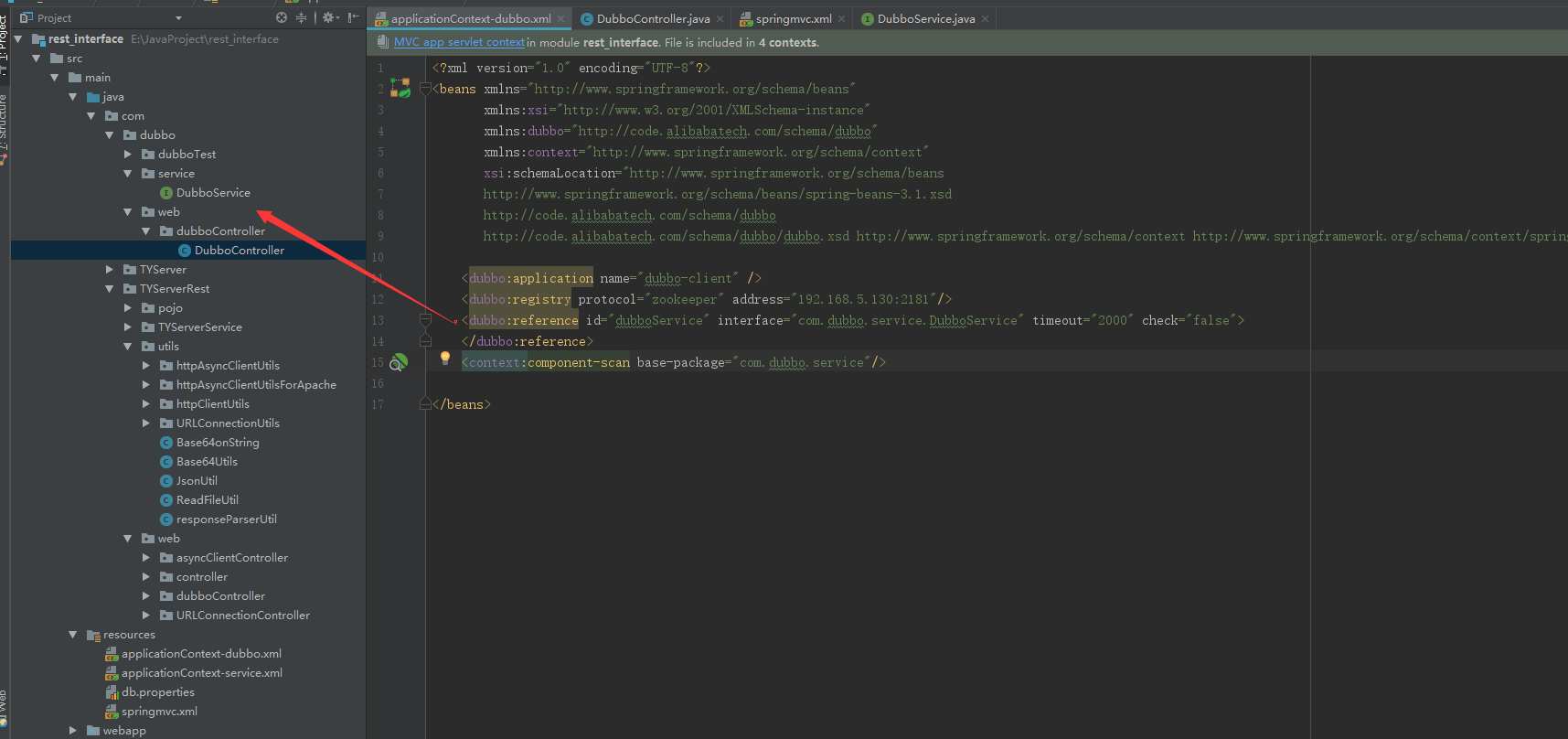Open the Project view dropdown
Image resolution: width=1568 pixels, height=739 pixels.
click(178, 18)
